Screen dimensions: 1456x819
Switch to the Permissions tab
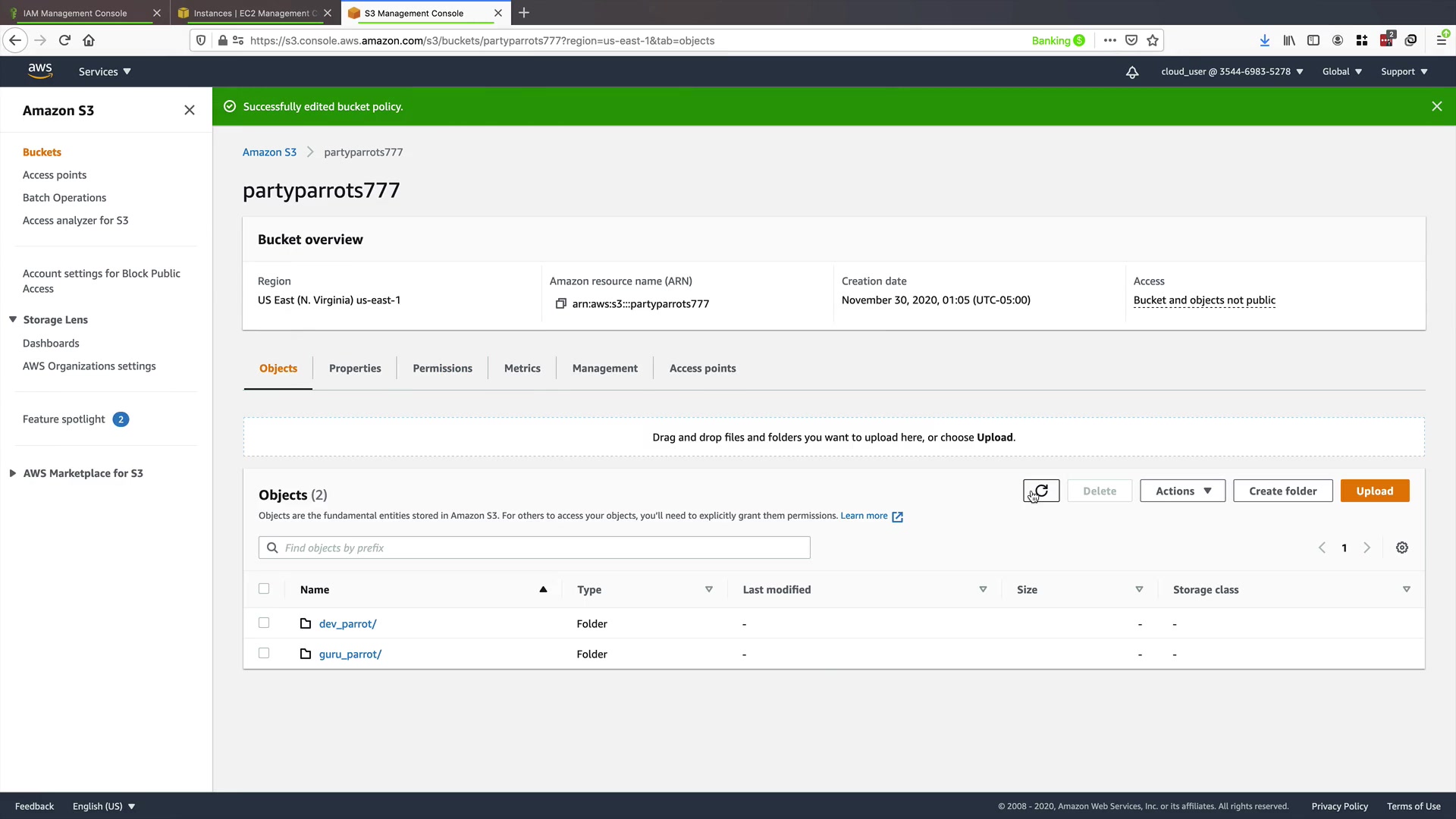coord(442,368)
